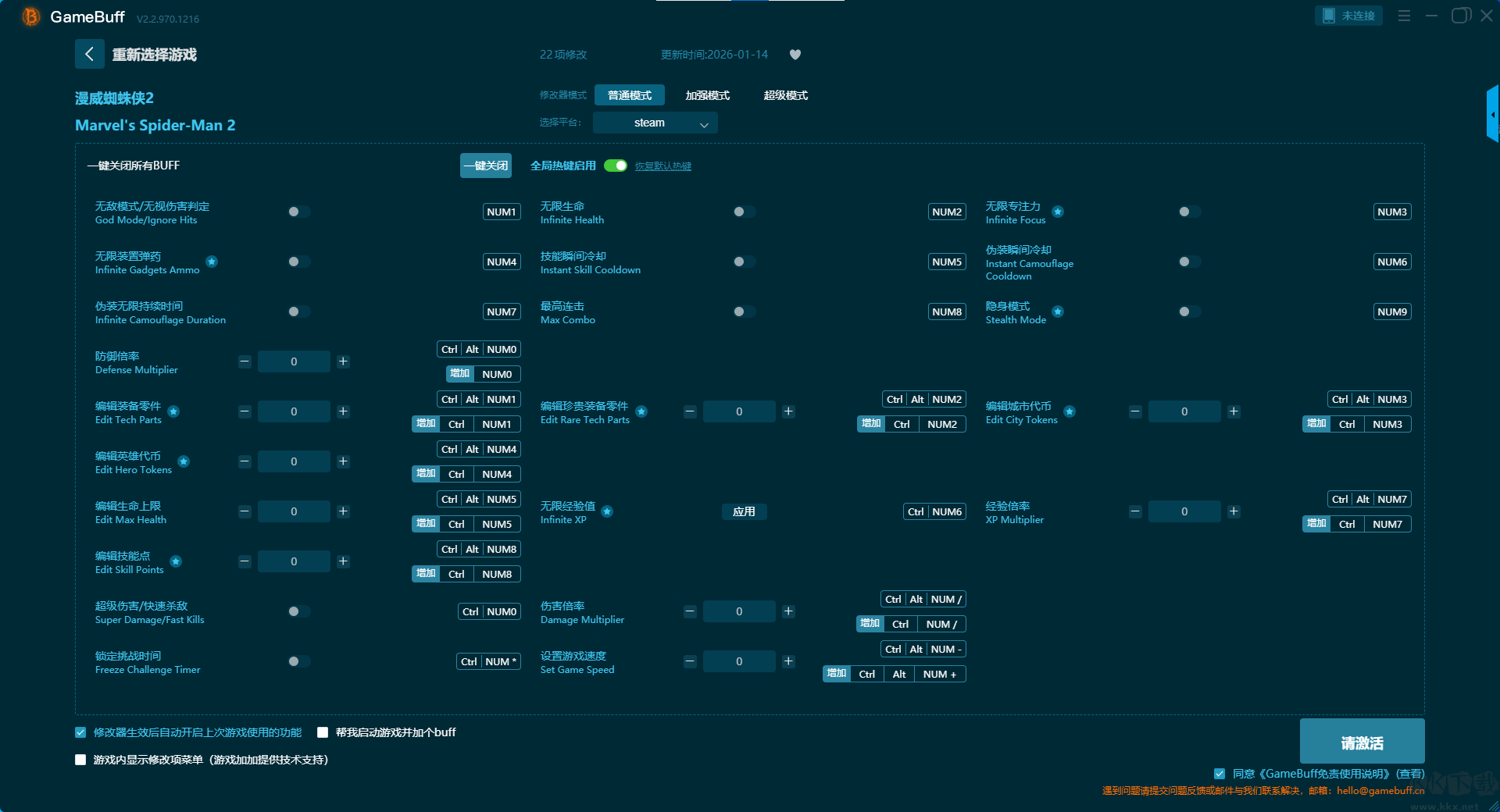Decrease Edit Tech Parts value
The height and width of the screenshot is (812, 1500).
point(245,411)
